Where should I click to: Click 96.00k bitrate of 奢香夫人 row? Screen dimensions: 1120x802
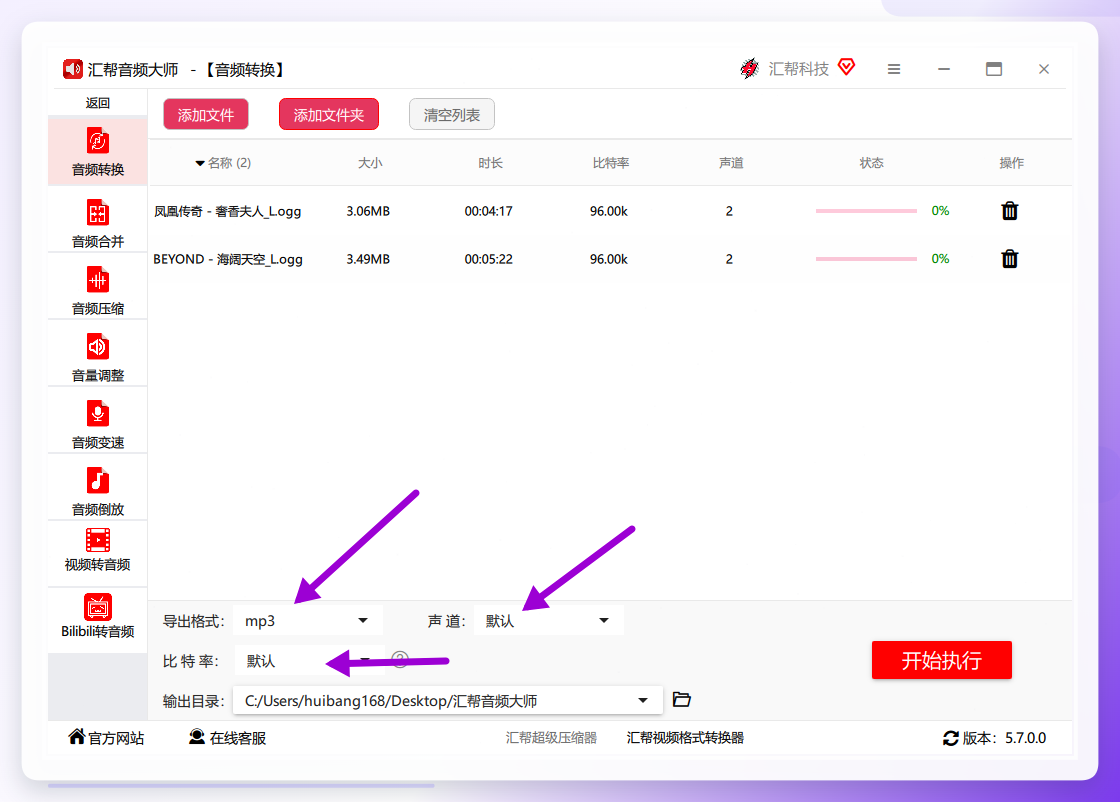tap(609, 211)
